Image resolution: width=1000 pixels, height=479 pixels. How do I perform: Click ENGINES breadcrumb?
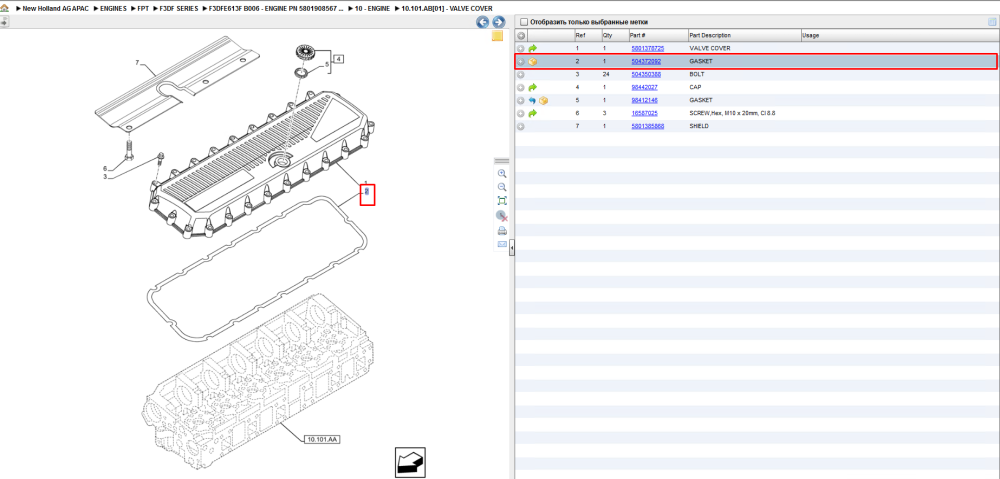pyautogui.click(x=113, y=8)
